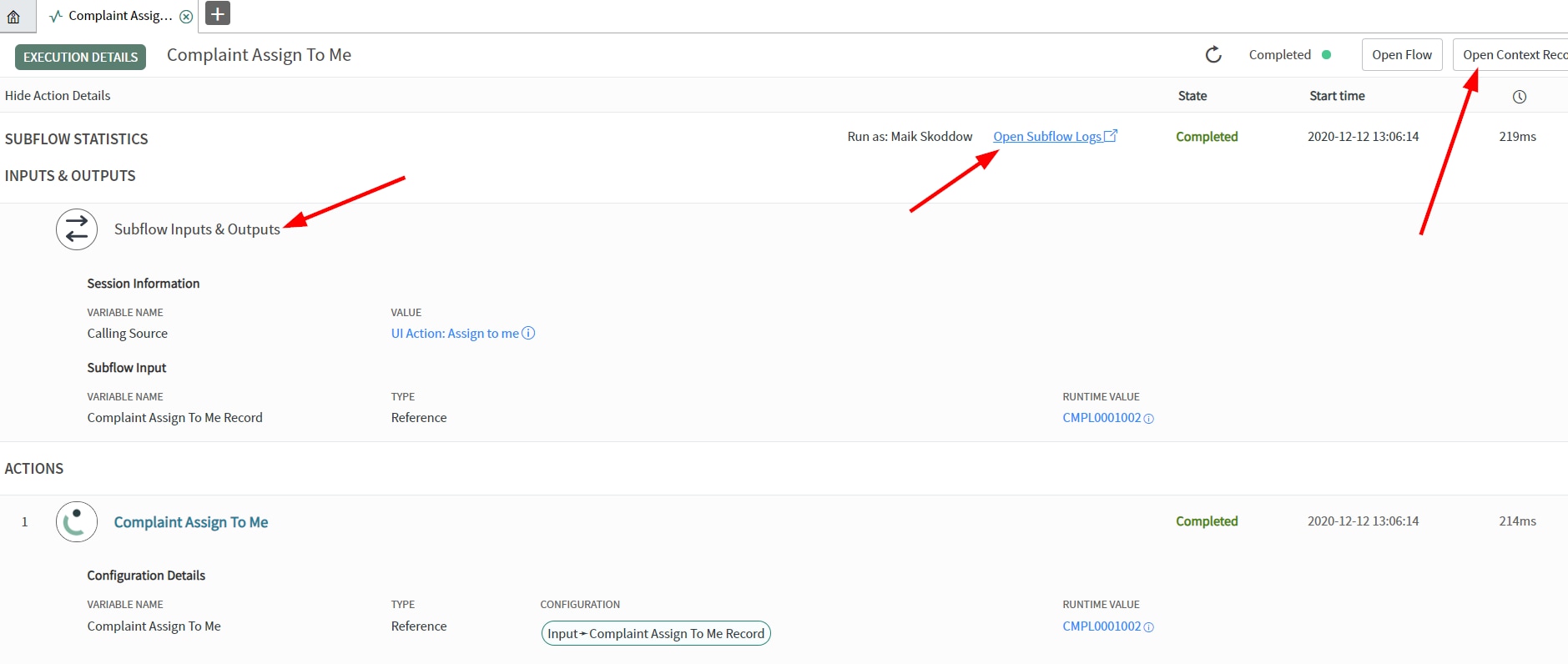Refresh the execution details
The height and width of the screenshot is (664, 1568).
point(1213,55)
